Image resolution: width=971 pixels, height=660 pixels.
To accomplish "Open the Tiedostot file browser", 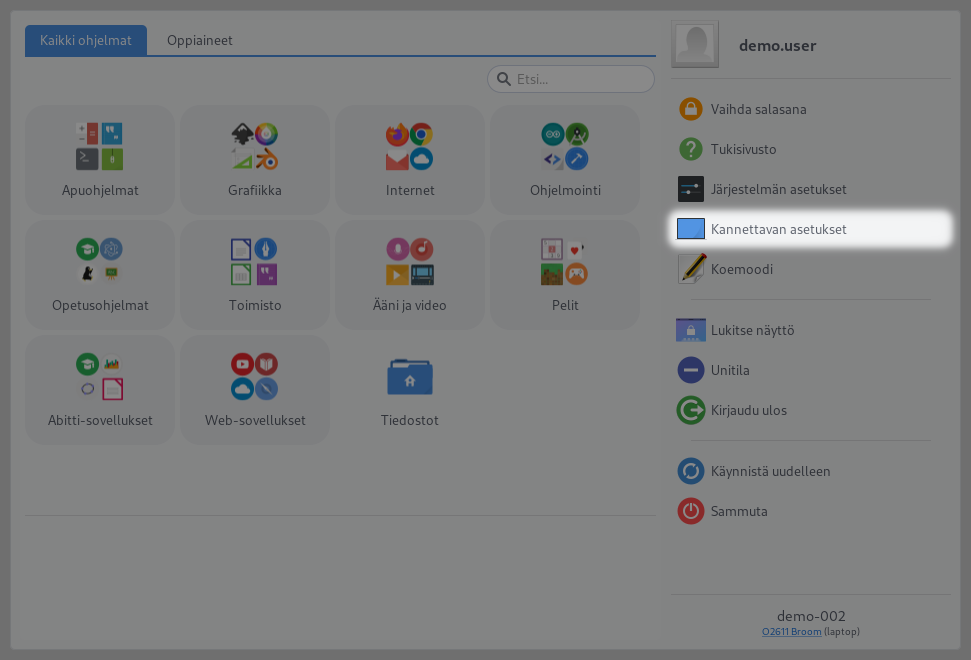I will pyautogui.click(x=409, y=390).
